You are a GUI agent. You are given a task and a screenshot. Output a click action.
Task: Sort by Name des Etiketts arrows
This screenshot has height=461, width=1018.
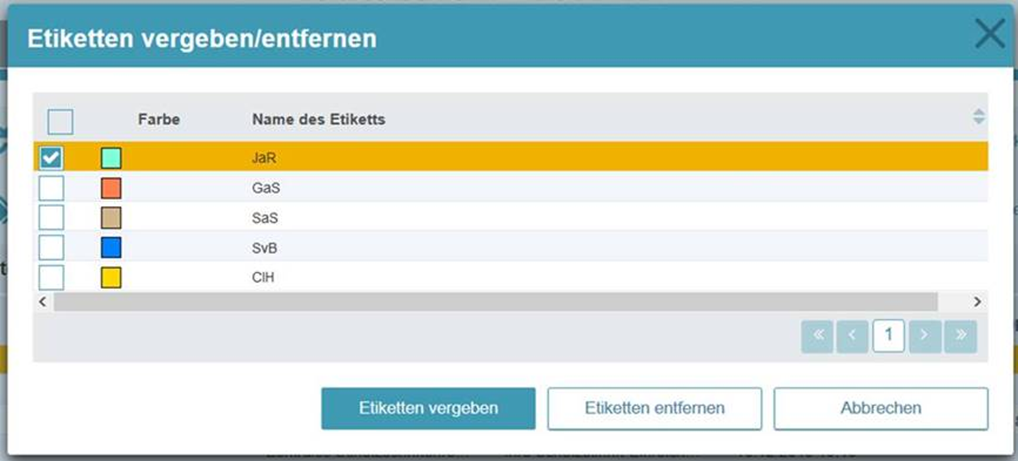(979, 117)
